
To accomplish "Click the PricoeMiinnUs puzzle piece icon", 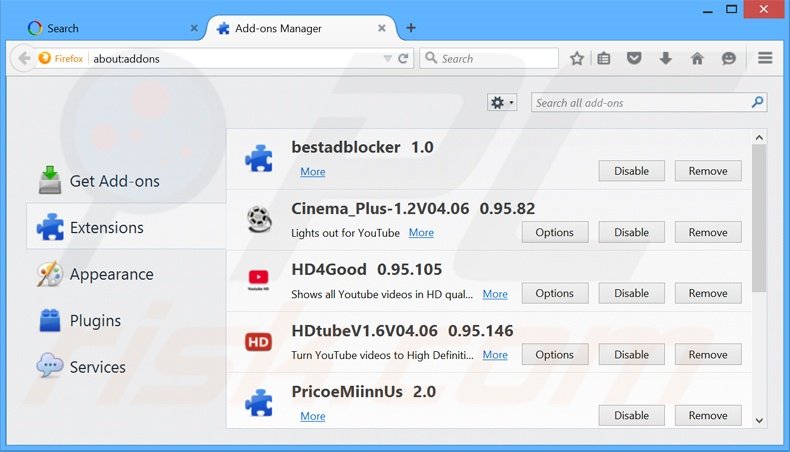I will pos(259,403).
